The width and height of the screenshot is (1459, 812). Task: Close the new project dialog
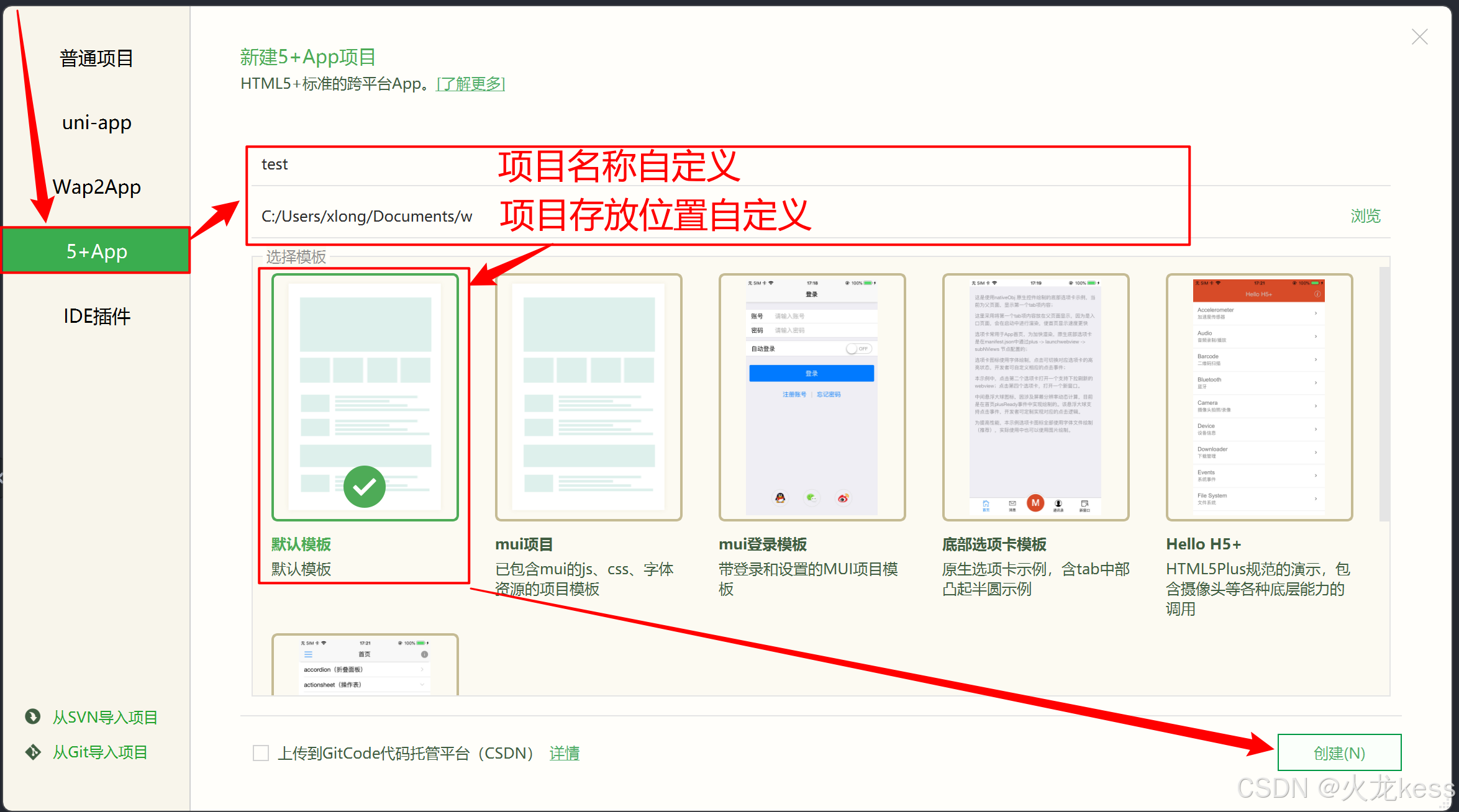(x=1419, y=37)
